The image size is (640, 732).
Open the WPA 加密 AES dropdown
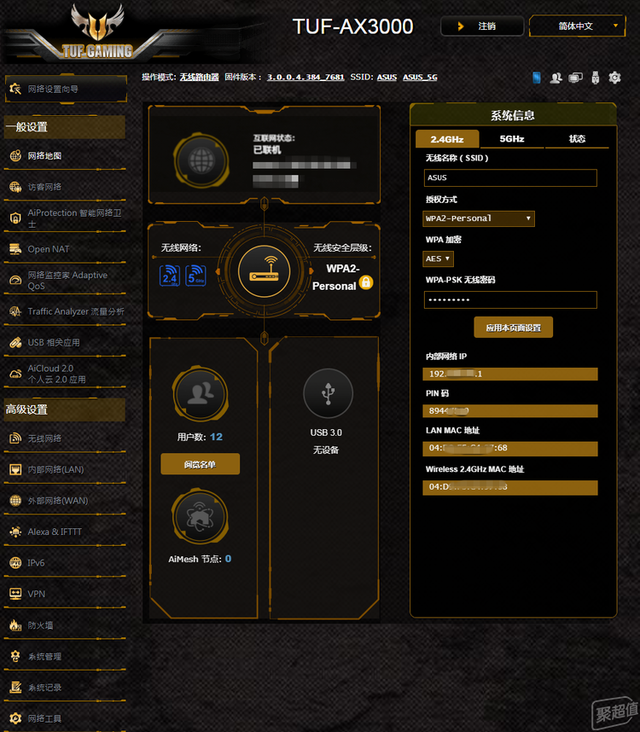click(438, 259)
